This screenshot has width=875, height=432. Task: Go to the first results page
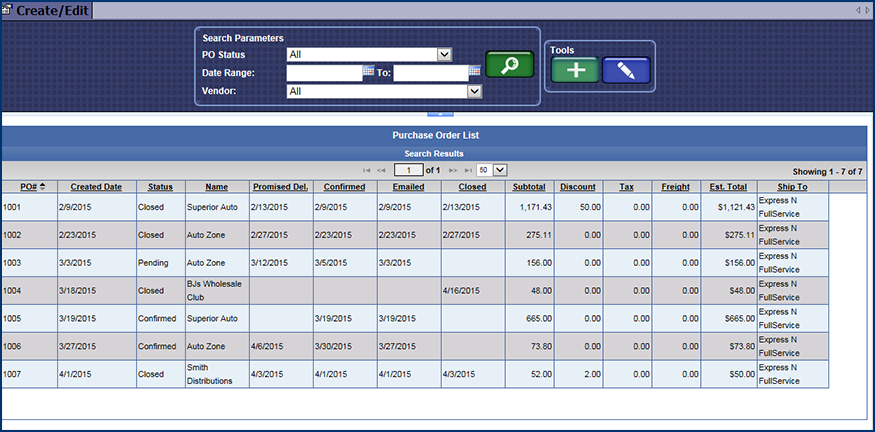[367, 171]
